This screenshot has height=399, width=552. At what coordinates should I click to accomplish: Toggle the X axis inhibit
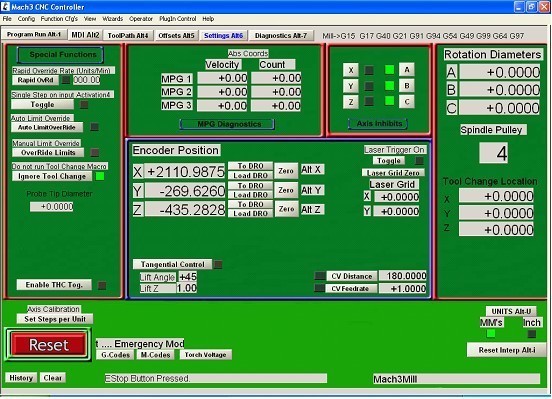tap(351, 70)
